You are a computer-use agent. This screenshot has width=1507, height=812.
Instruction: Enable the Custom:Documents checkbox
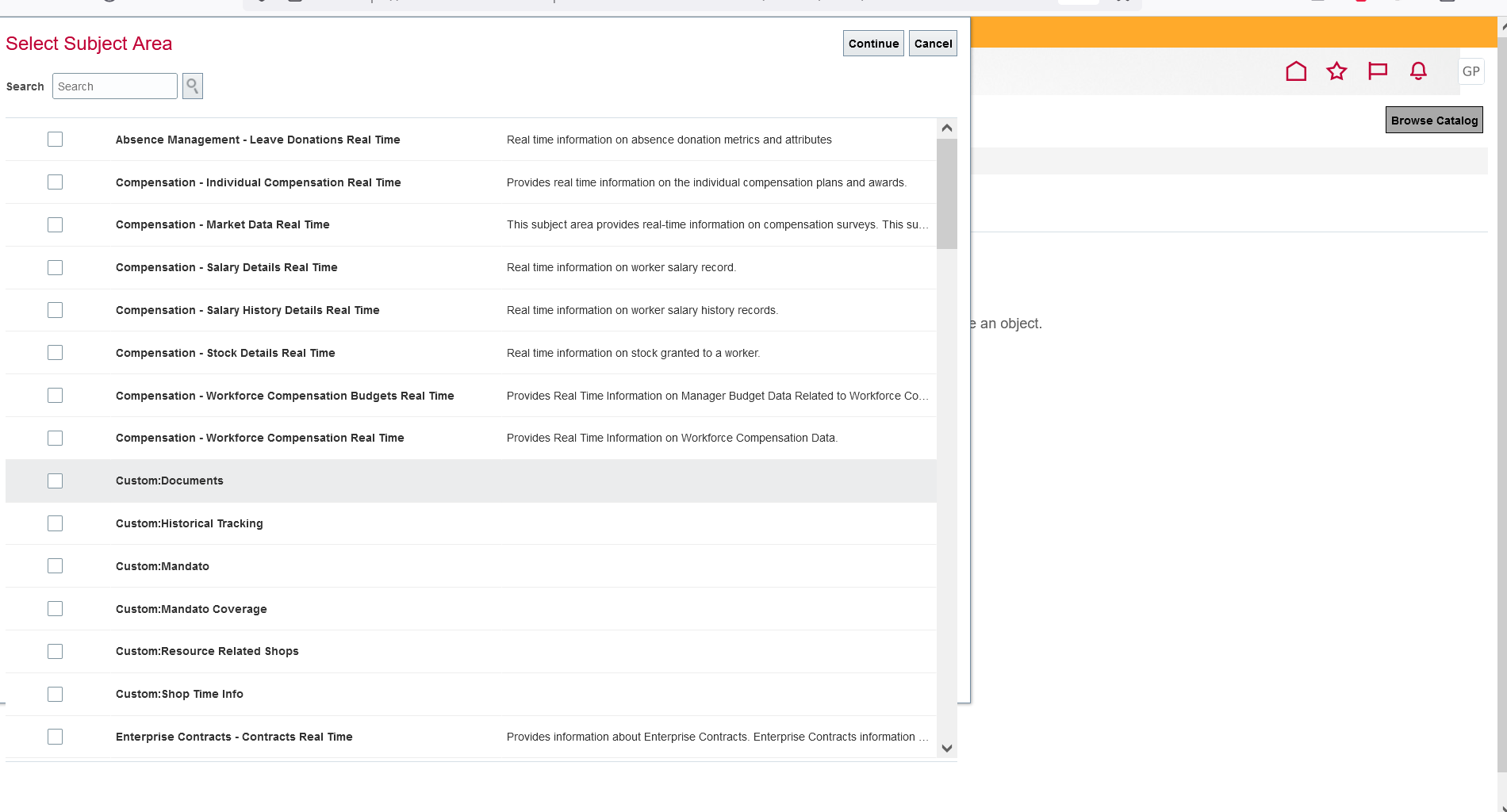point(55,481)
